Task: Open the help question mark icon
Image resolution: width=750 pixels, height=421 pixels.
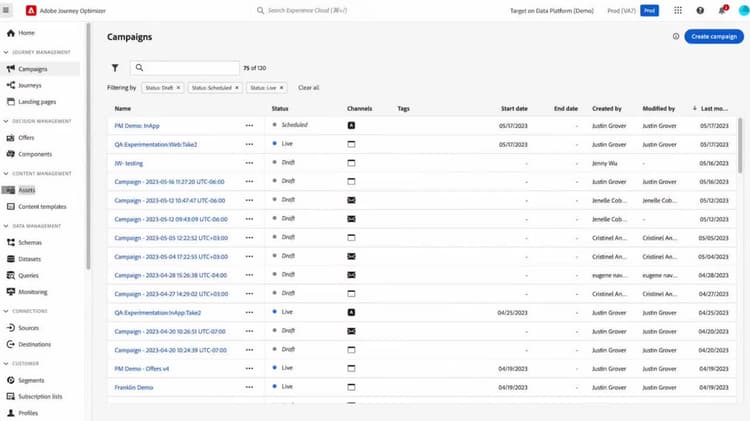Action: click(x=700, y=11)
